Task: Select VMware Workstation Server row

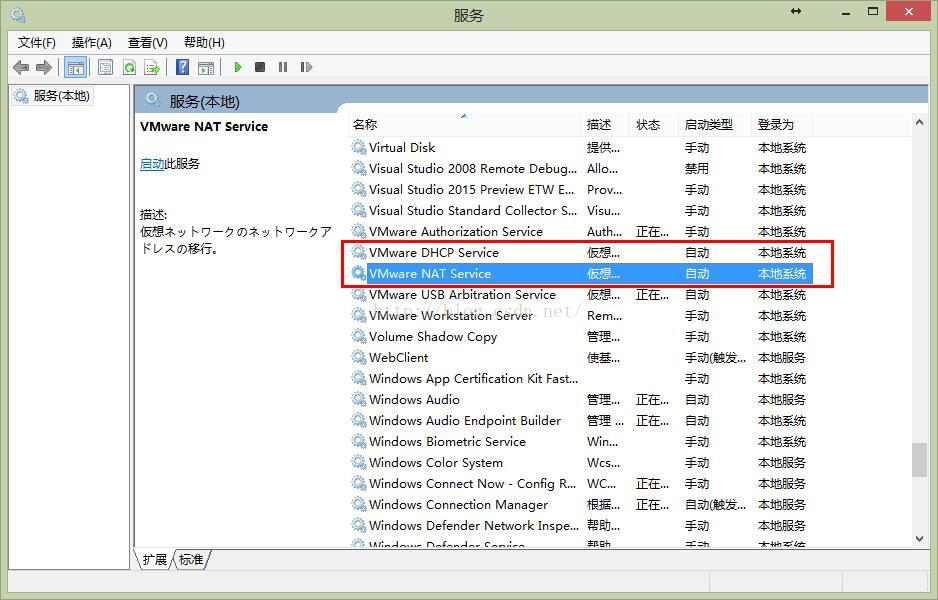Action: [579, 315]
